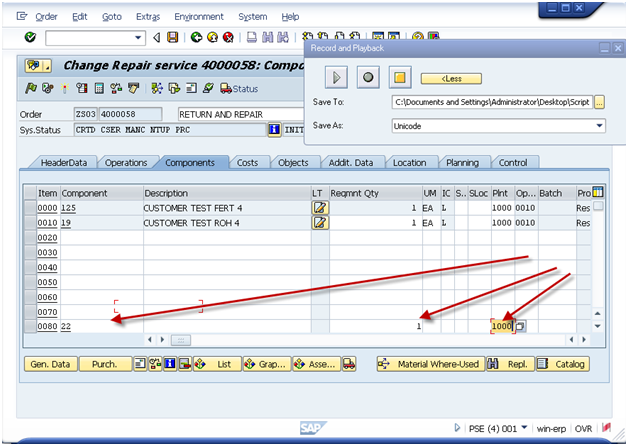Click the Save To browse button

click(x=599, y=102)
